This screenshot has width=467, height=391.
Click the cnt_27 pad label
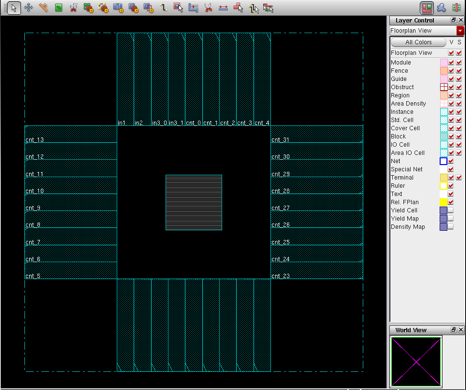click(281, 208)
